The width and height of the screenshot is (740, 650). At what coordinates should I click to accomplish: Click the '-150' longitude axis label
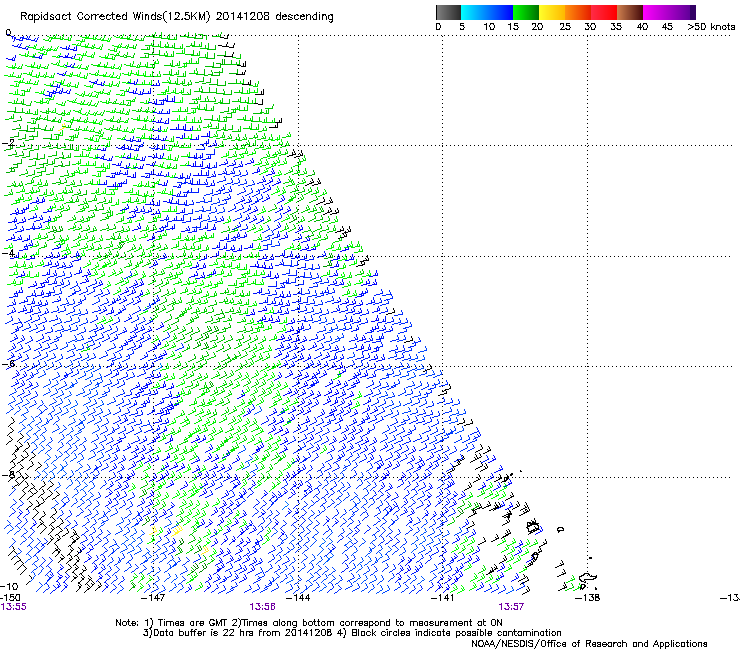10,598
